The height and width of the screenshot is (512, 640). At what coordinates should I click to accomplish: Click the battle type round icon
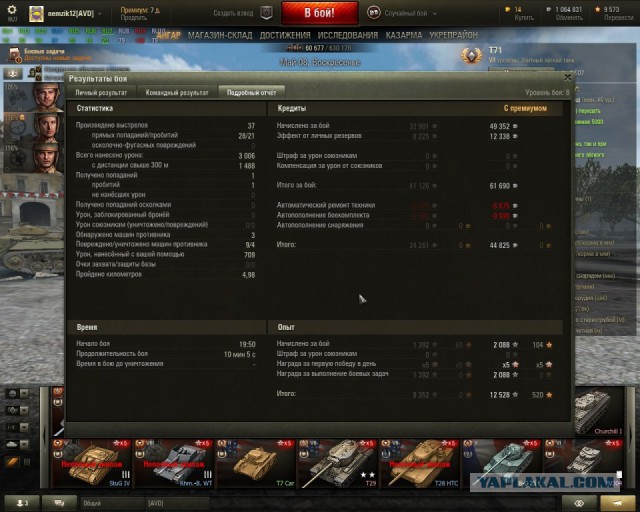coord(373,13)
